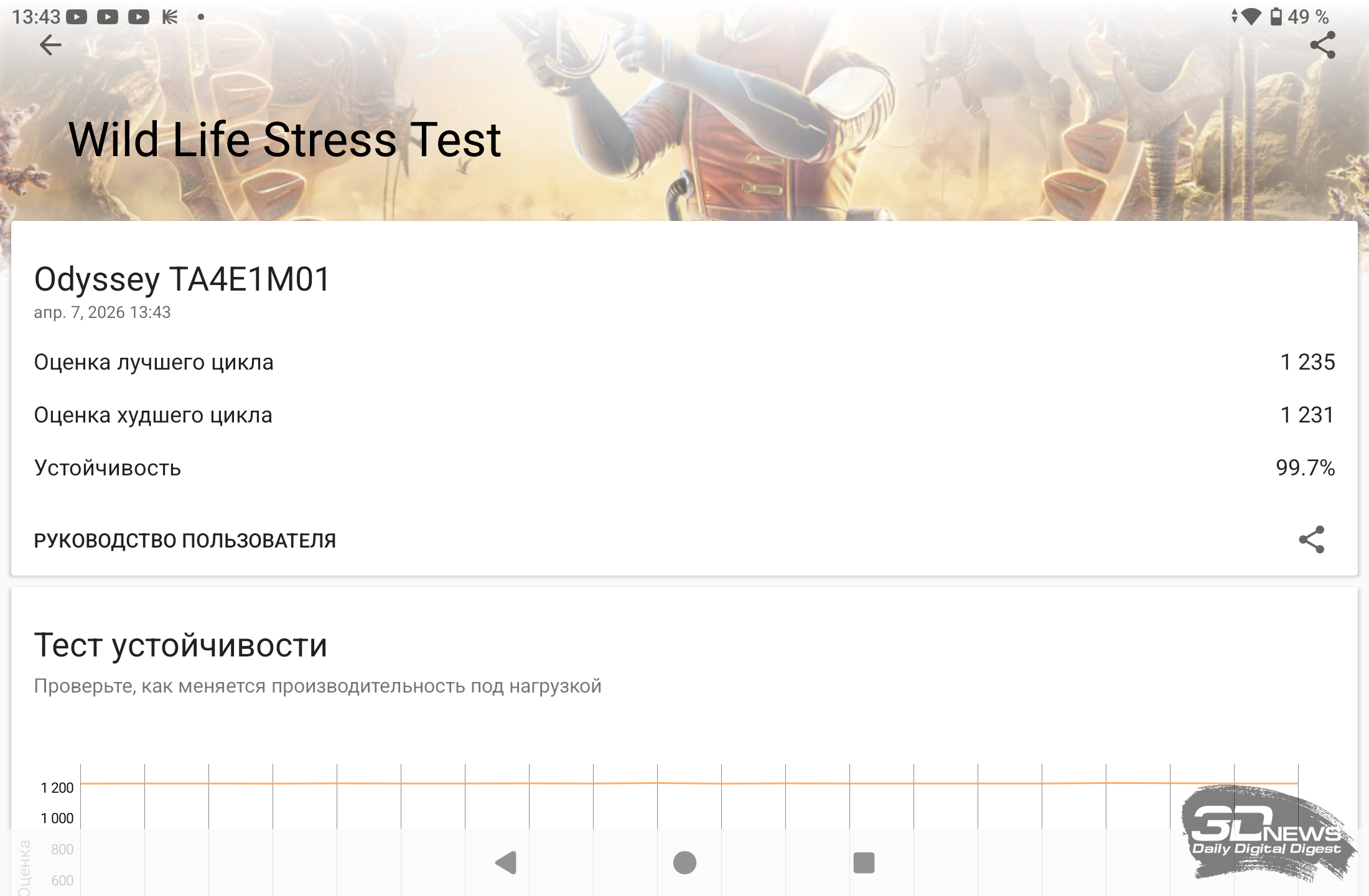Screen dimensions: 1369x896
Task: Tap the Тест устойчивости heading
Action: [180, 645]
